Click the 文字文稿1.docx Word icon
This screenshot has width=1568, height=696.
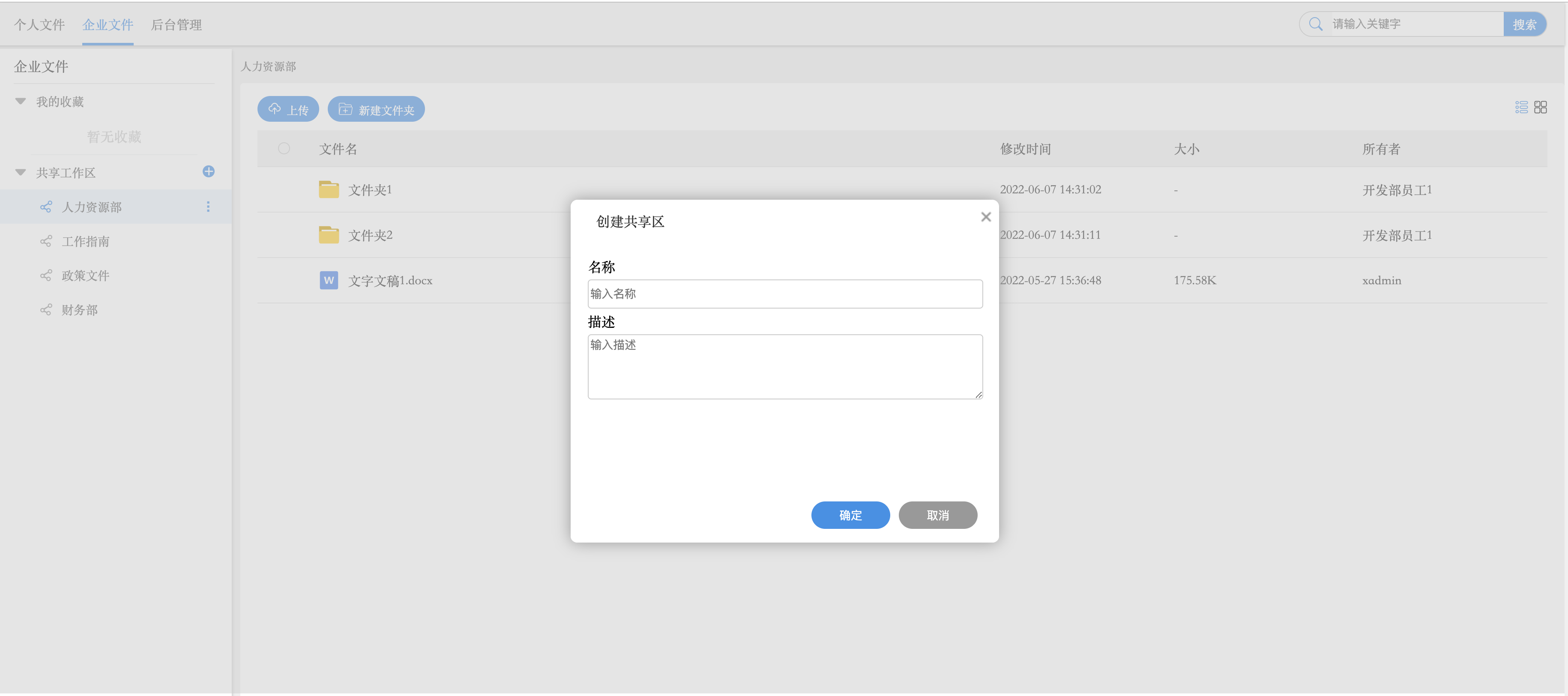coord(329,280)
